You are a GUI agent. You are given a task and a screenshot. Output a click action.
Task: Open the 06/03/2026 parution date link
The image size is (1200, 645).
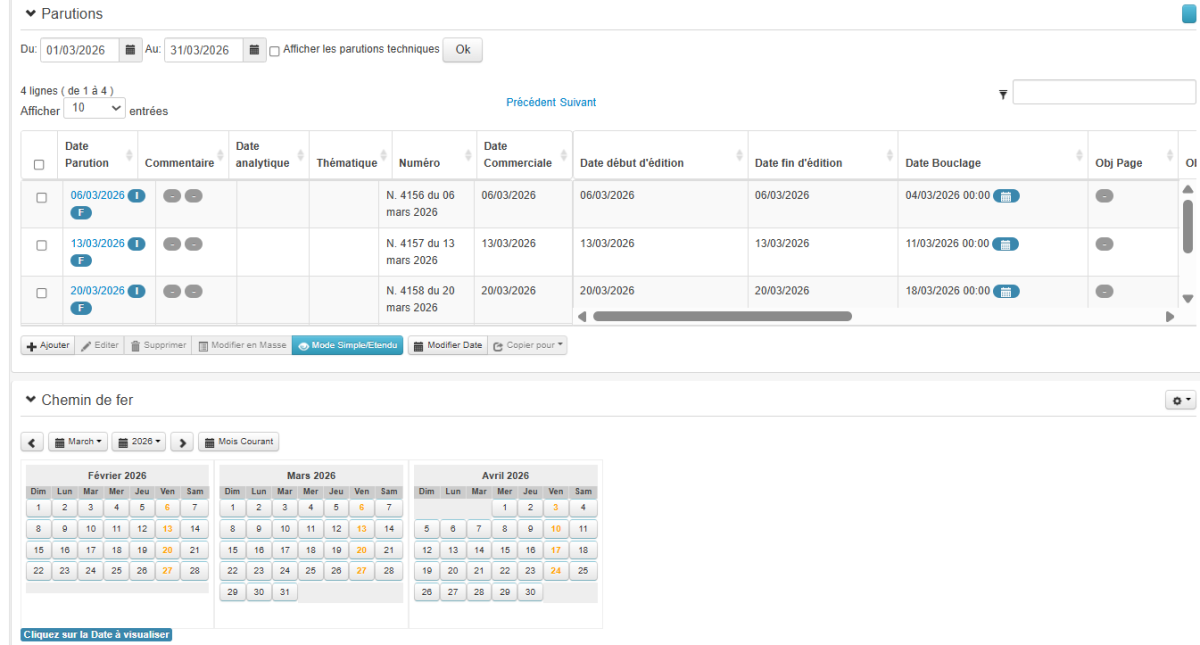click(97, 195)
